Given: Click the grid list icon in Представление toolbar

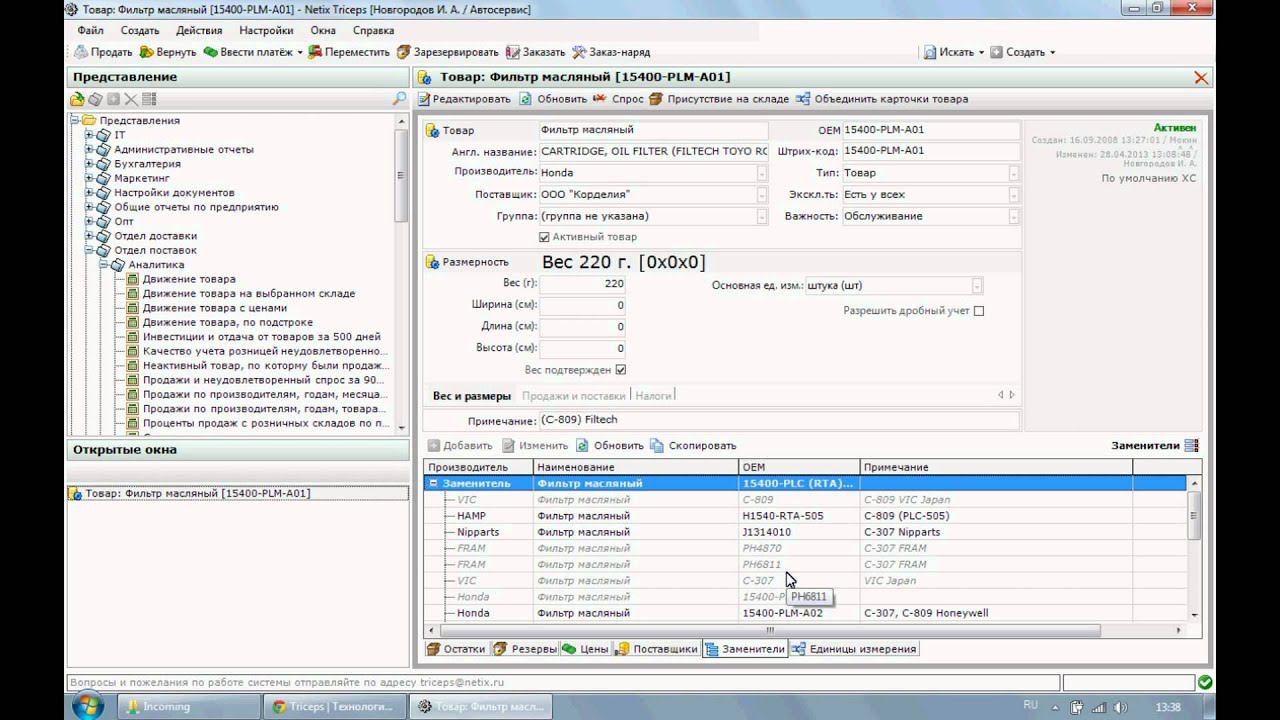Looking at the screenshot, I should 149,99.
